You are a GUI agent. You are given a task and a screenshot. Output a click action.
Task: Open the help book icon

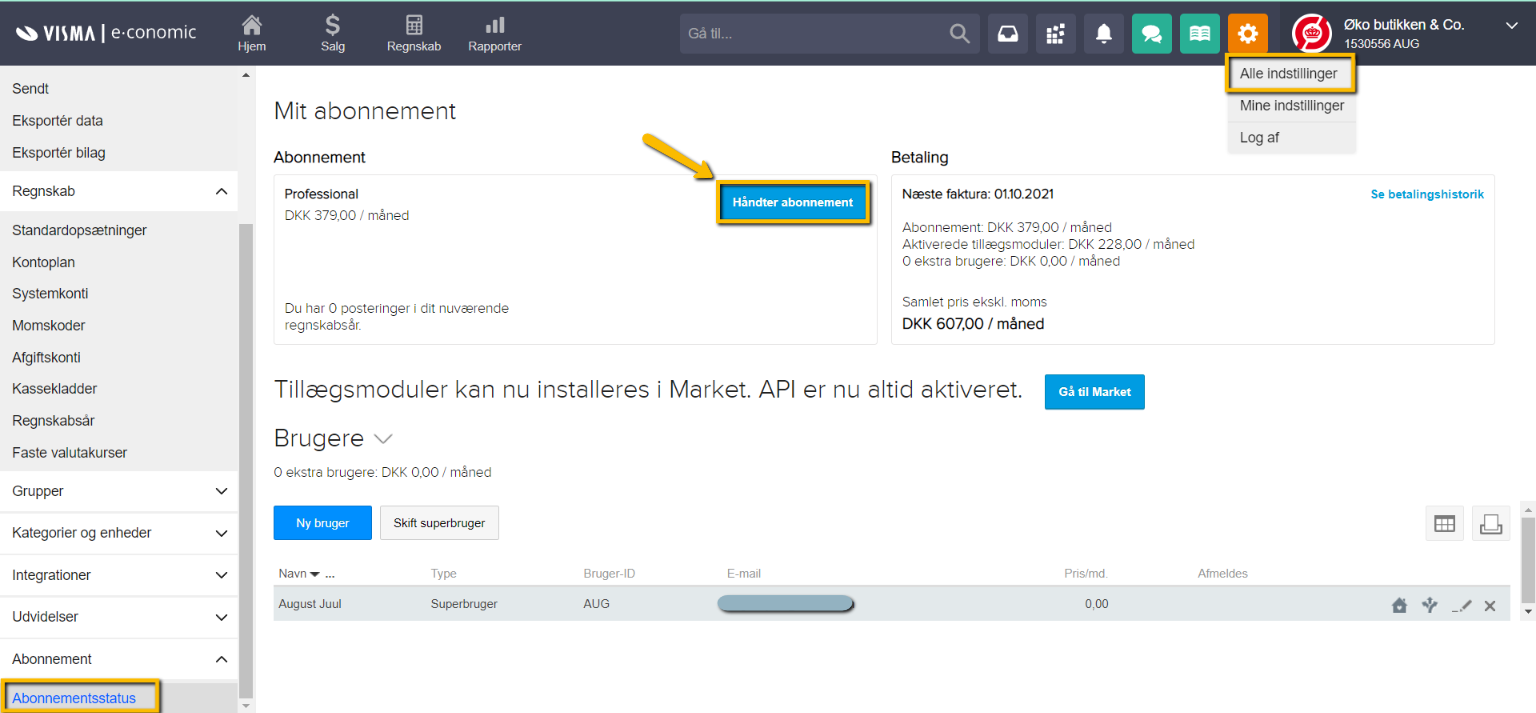click(x=1199, y=34)
